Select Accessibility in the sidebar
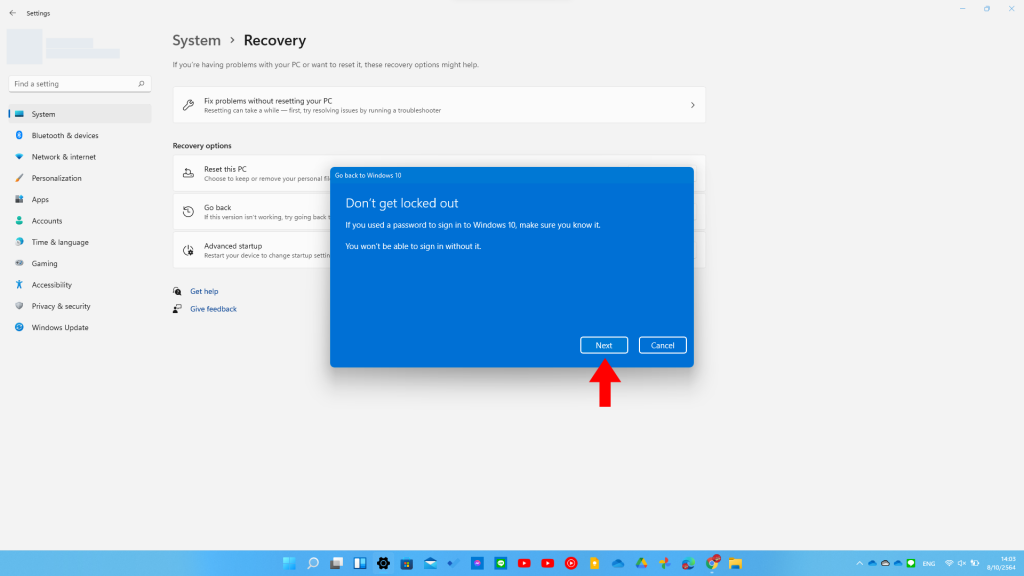 pyautogui.click(x=80, y=285)
